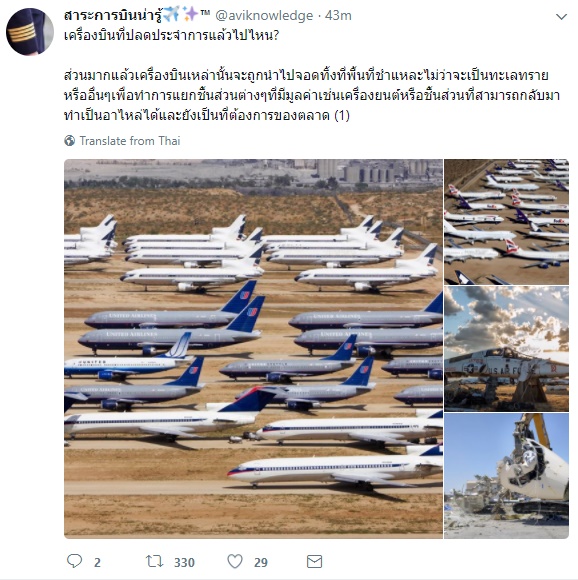Click the retweet count 330

(x=184, y=563)
